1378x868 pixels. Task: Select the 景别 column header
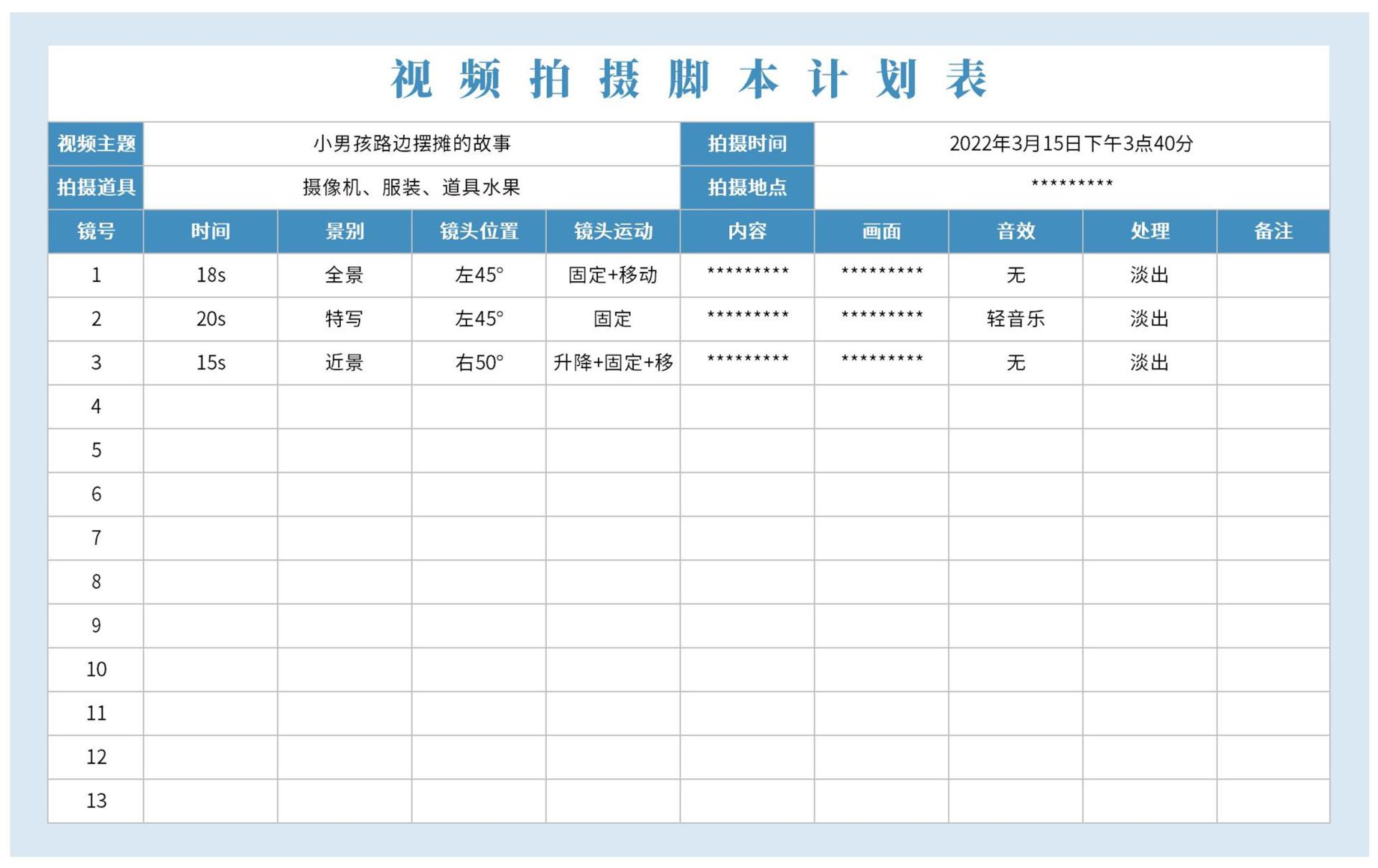point(344,232)
